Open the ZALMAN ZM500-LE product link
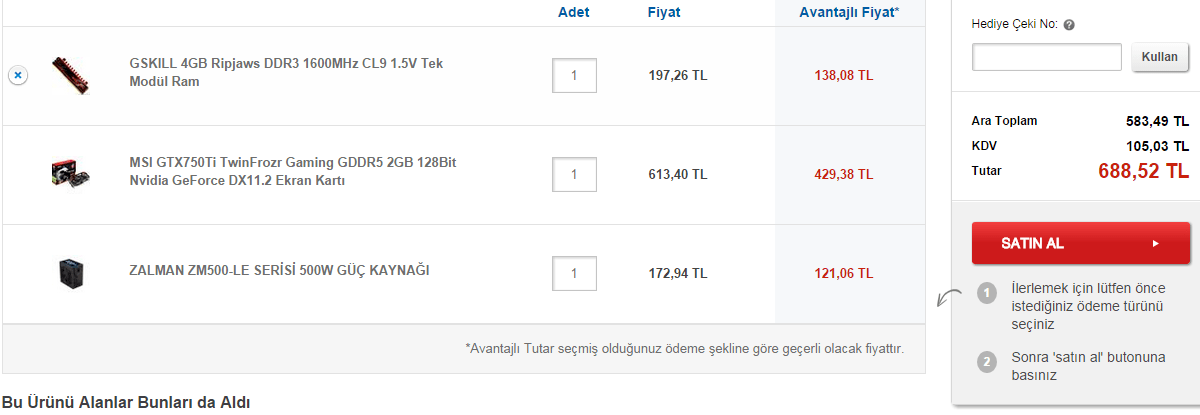The image size is (1200, 415). pos(279,270)
